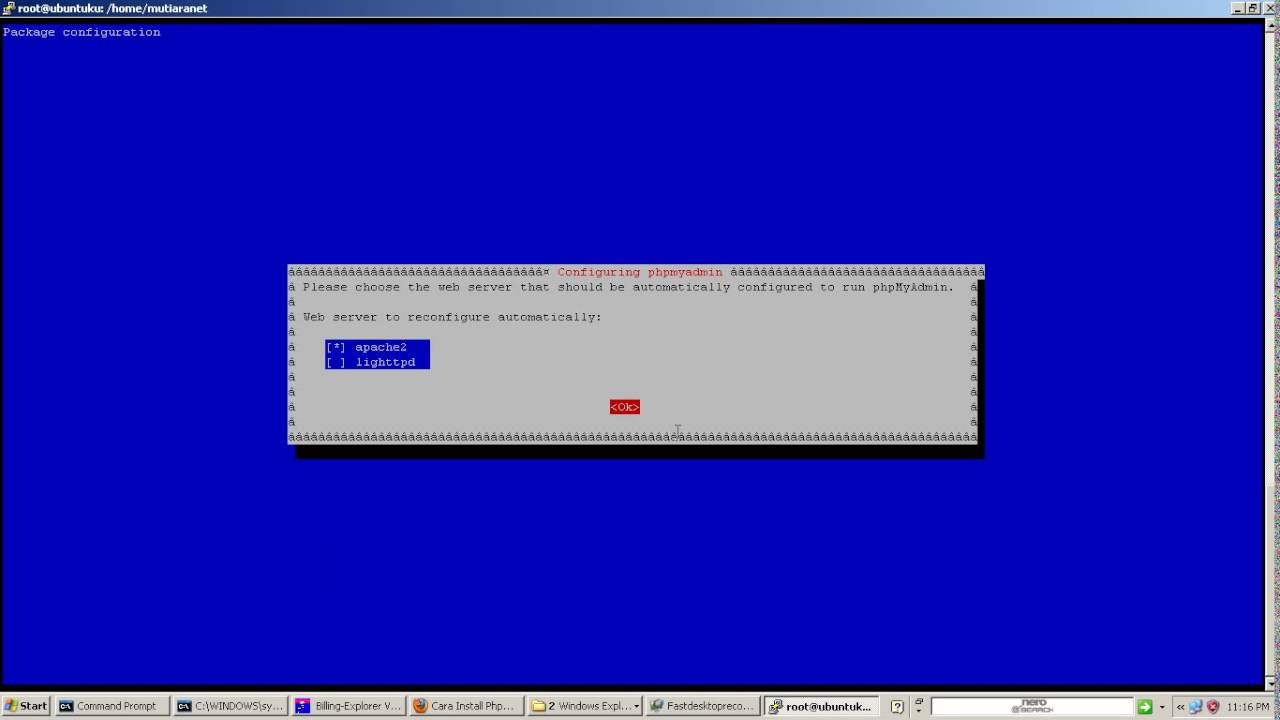The image size is (1280, 720).
Task: Open the Windows Start menu
Action: pyautogui.click(x=26, y=706)
